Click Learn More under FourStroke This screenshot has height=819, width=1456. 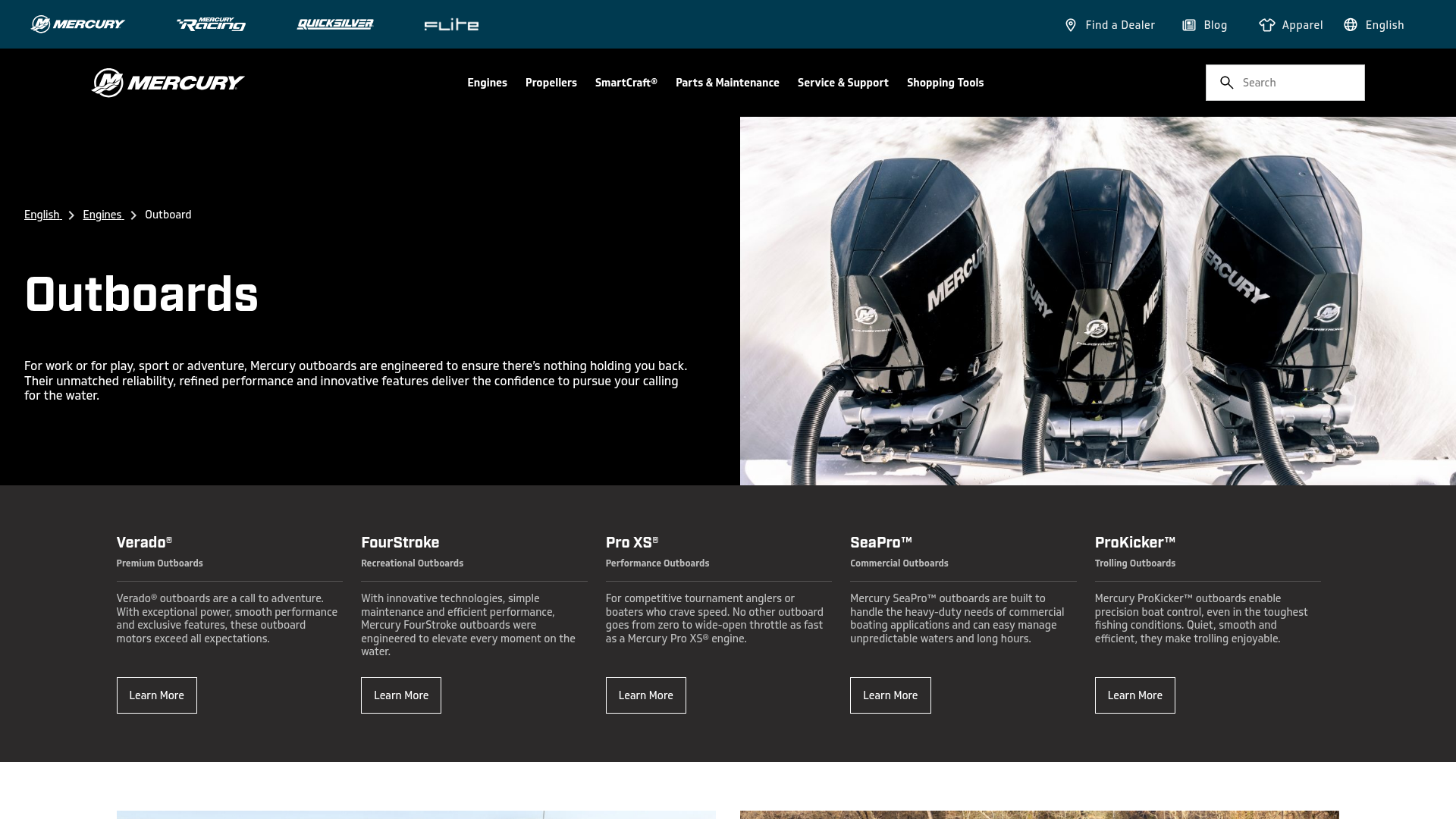pyautogui.click(x=401, y=695)
